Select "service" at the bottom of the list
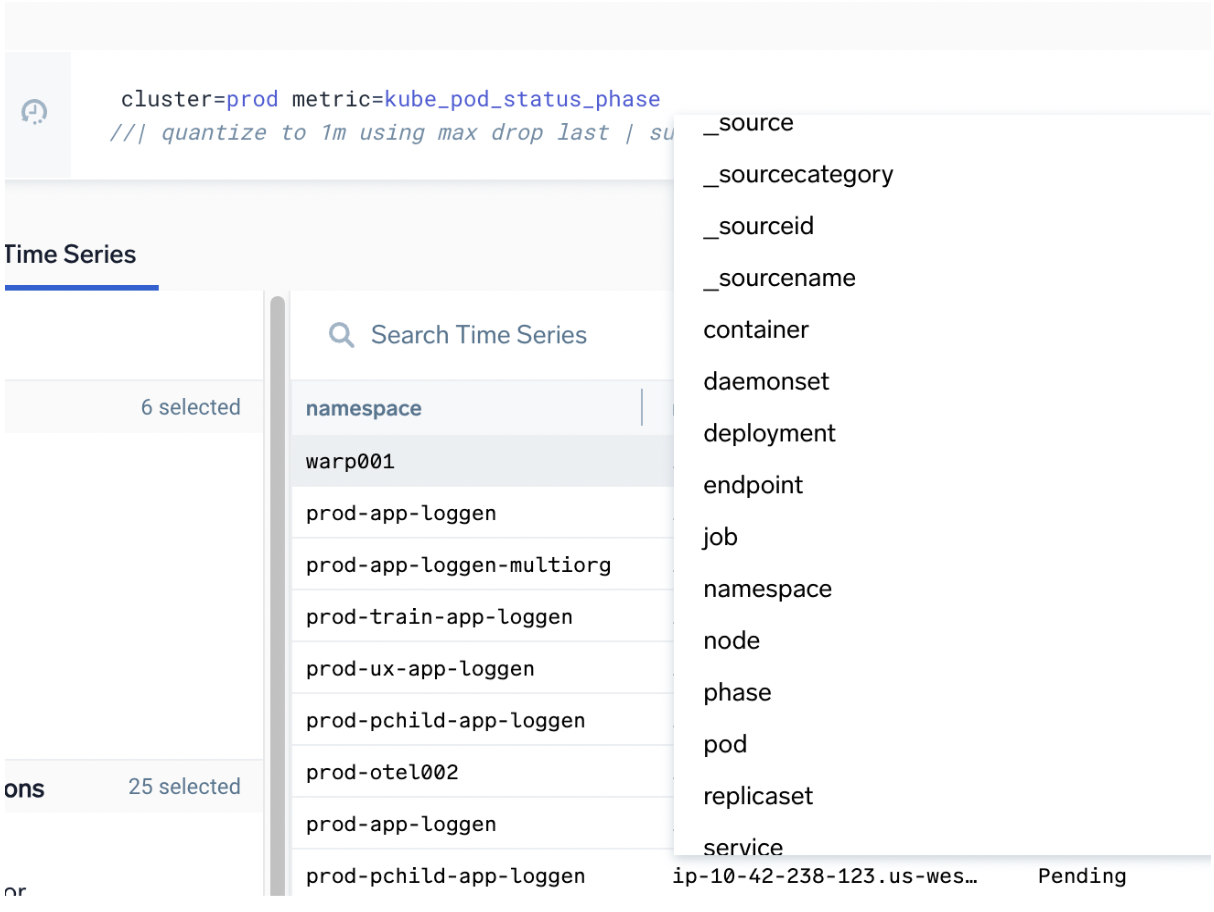 pyautogui.click(x=742, y=847)
